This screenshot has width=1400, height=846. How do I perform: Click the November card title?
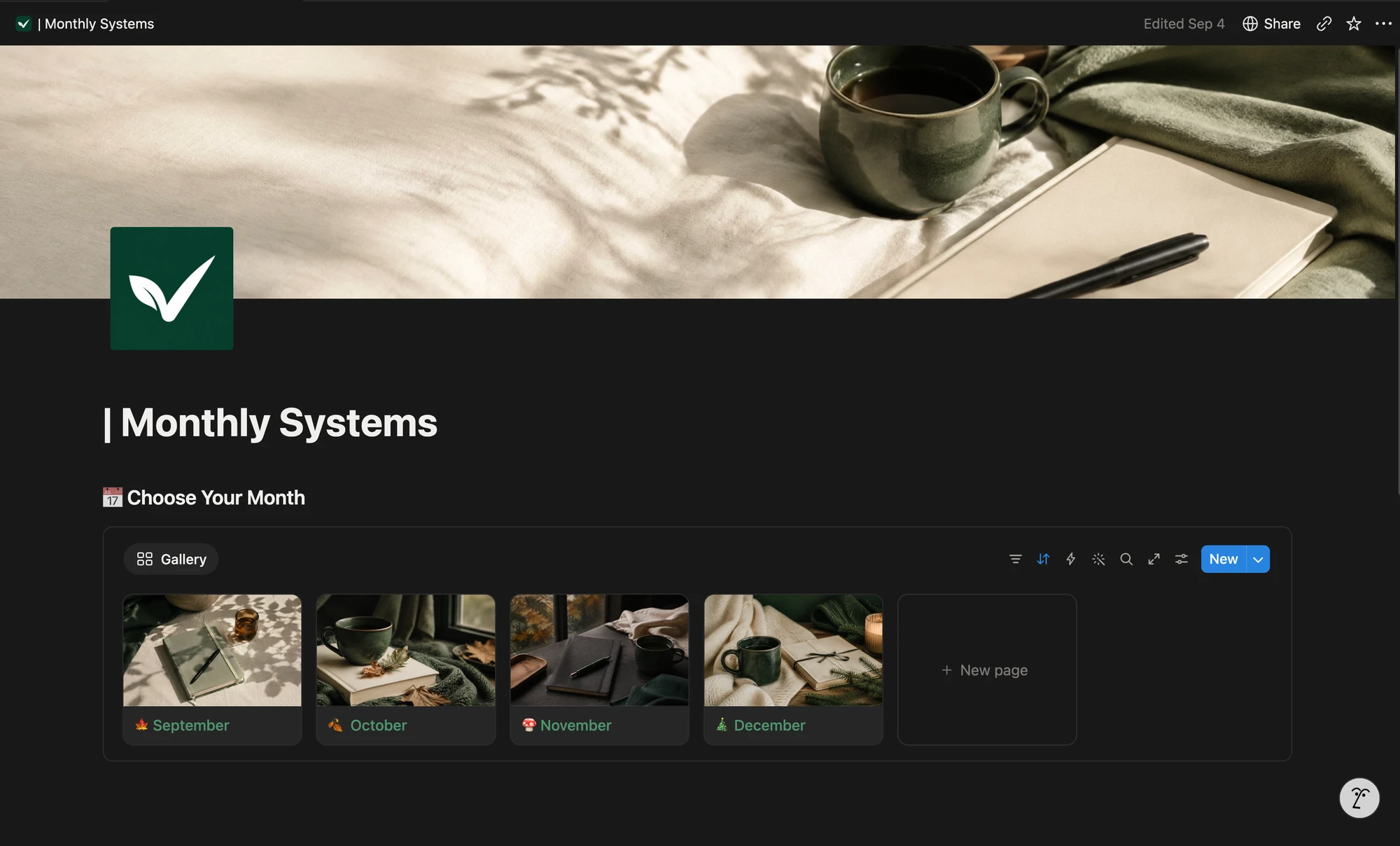(576, 725)
